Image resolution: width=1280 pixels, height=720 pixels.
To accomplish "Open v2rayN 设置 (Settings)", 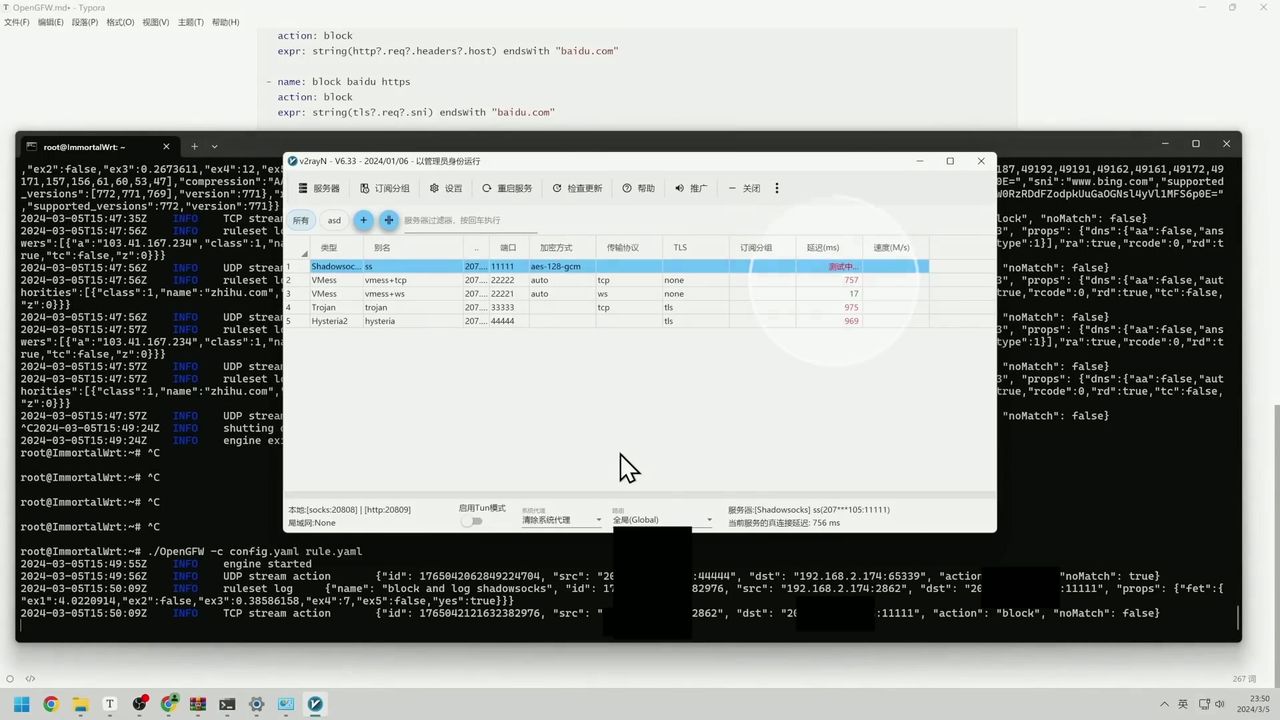I will tap(446, 188).
